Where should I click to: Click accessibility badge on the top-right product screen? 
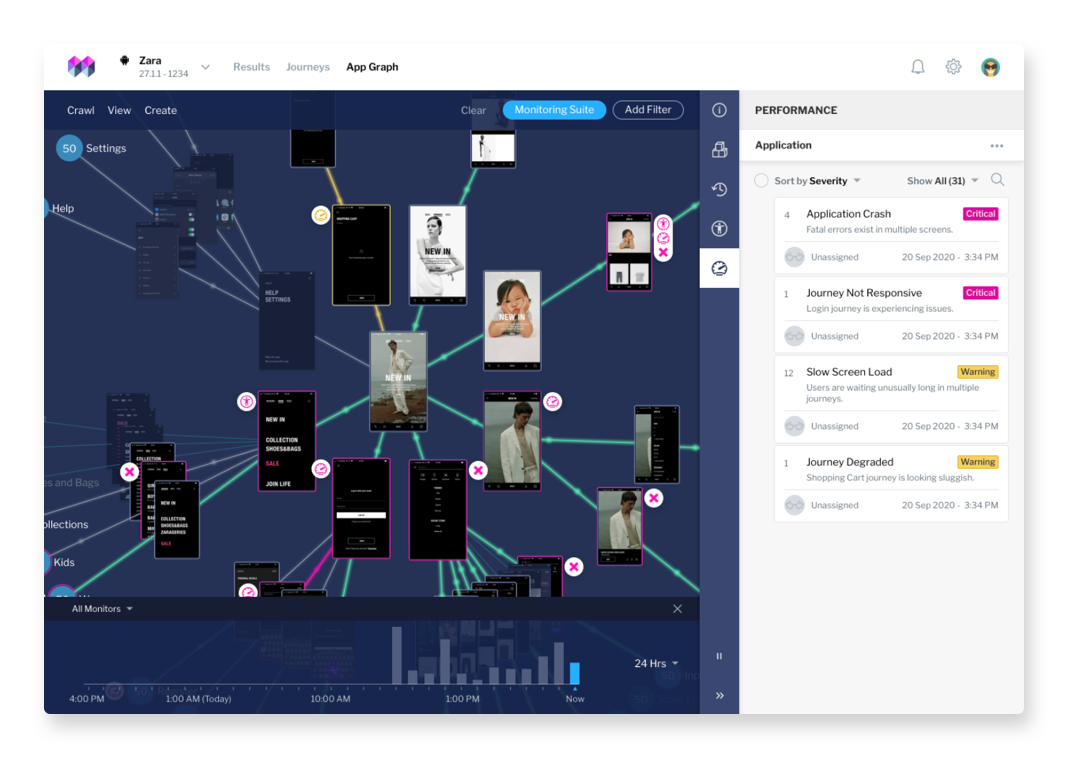[x=663, y=223]
